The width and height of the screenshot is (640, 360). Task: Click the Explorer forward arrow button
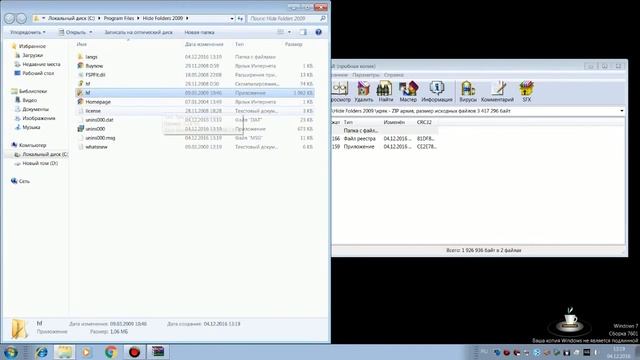click(x=21, y=18)
